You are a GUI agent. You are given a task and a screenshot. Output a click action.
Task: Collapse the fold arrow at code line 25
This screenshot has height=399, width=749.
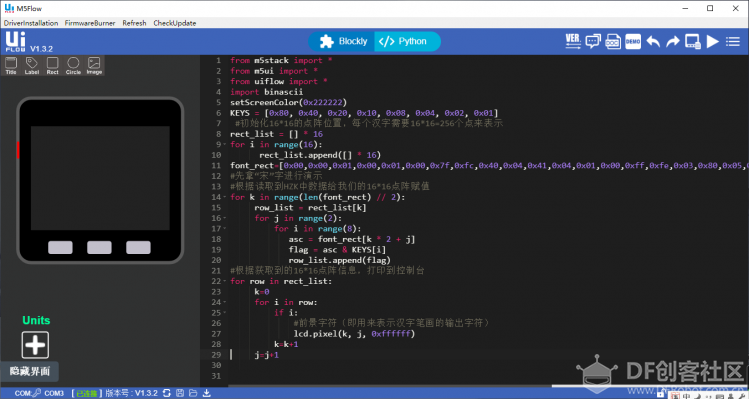click(225, 313)
